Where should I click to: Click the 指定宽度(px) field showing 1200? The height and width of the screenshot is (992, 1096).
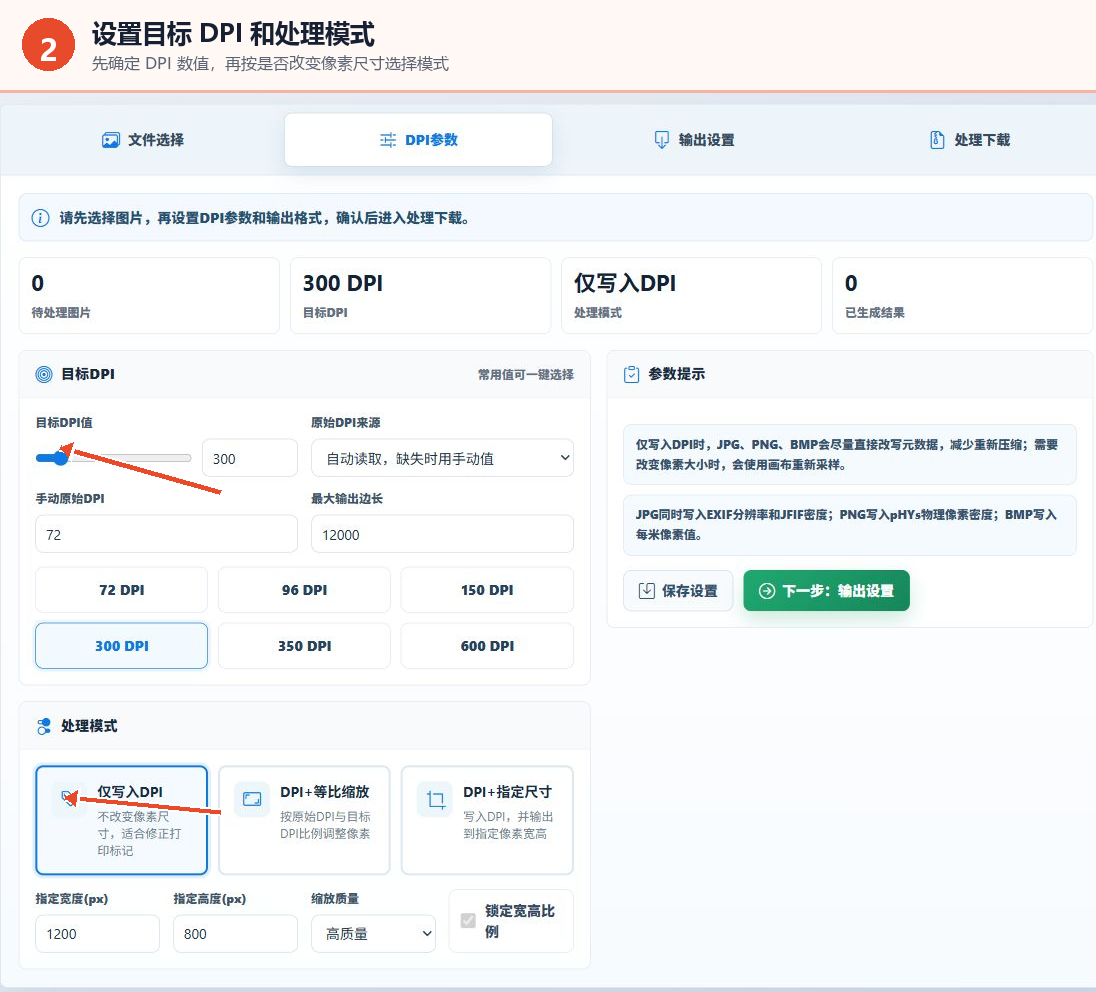coord(97,934)
